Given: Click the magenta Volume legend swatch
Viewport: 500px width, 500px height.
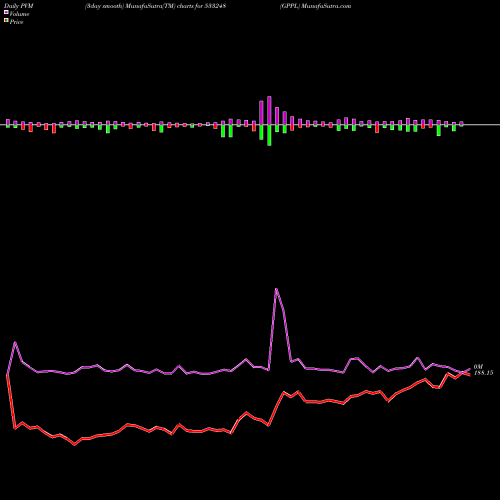Looking at the screenshot, I should tap(6, 12).
